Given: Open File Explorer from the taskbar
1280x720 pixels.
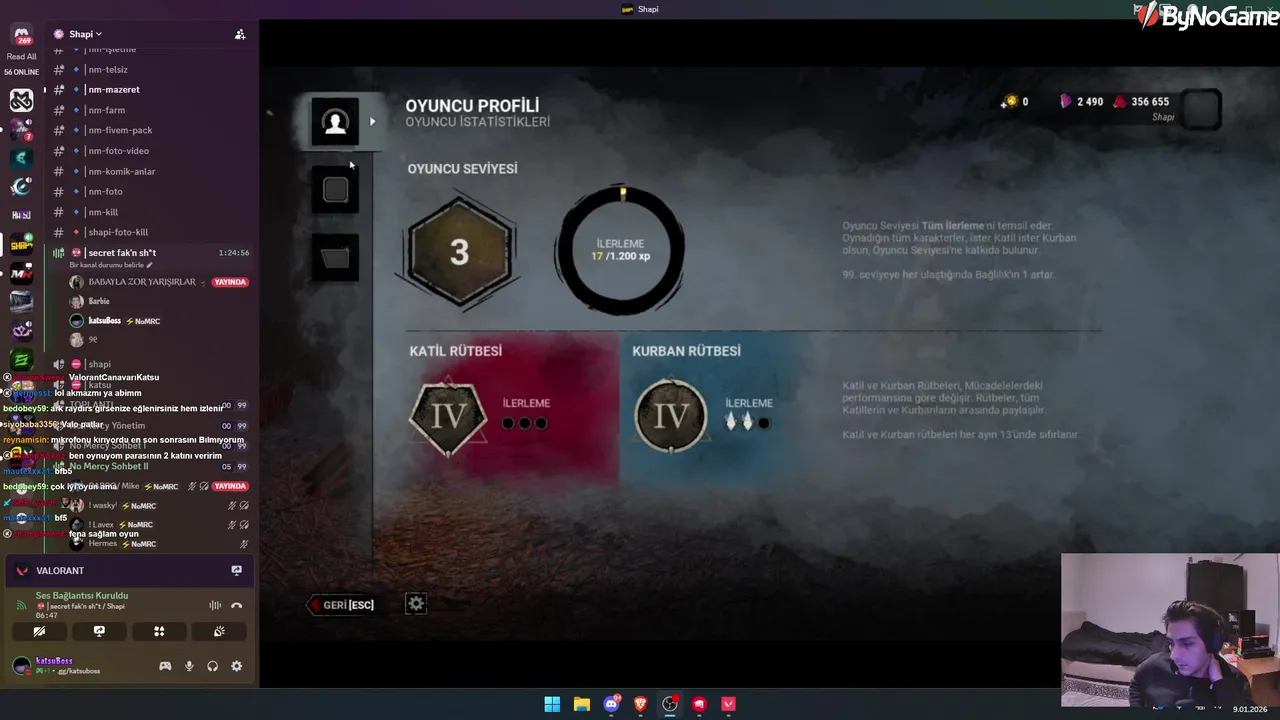Looking at the screenshot, I should click(x=581, y=704).
